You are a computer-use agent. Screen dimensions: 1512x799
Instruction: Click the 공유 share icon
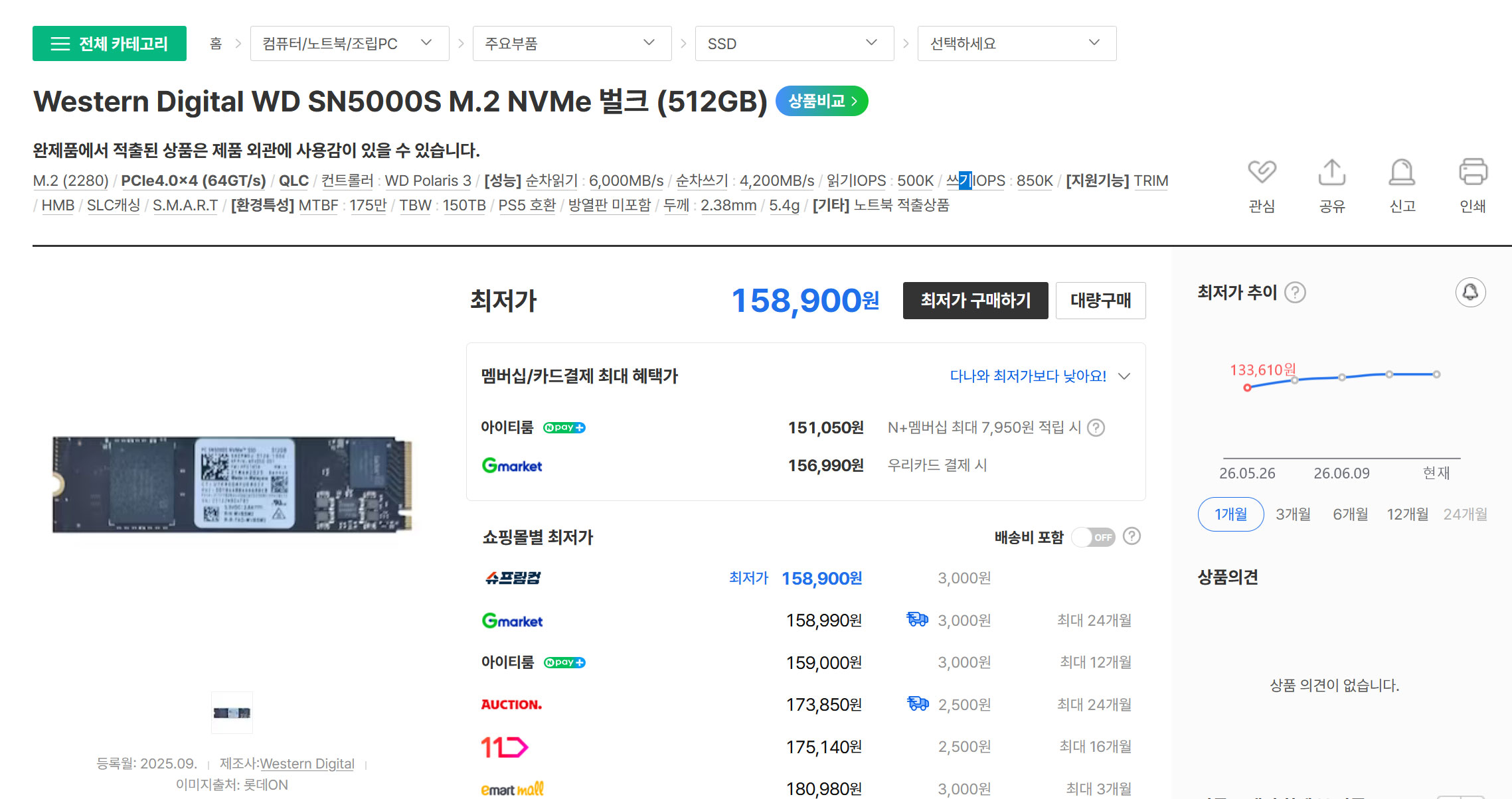click(x=1332, y=173)
